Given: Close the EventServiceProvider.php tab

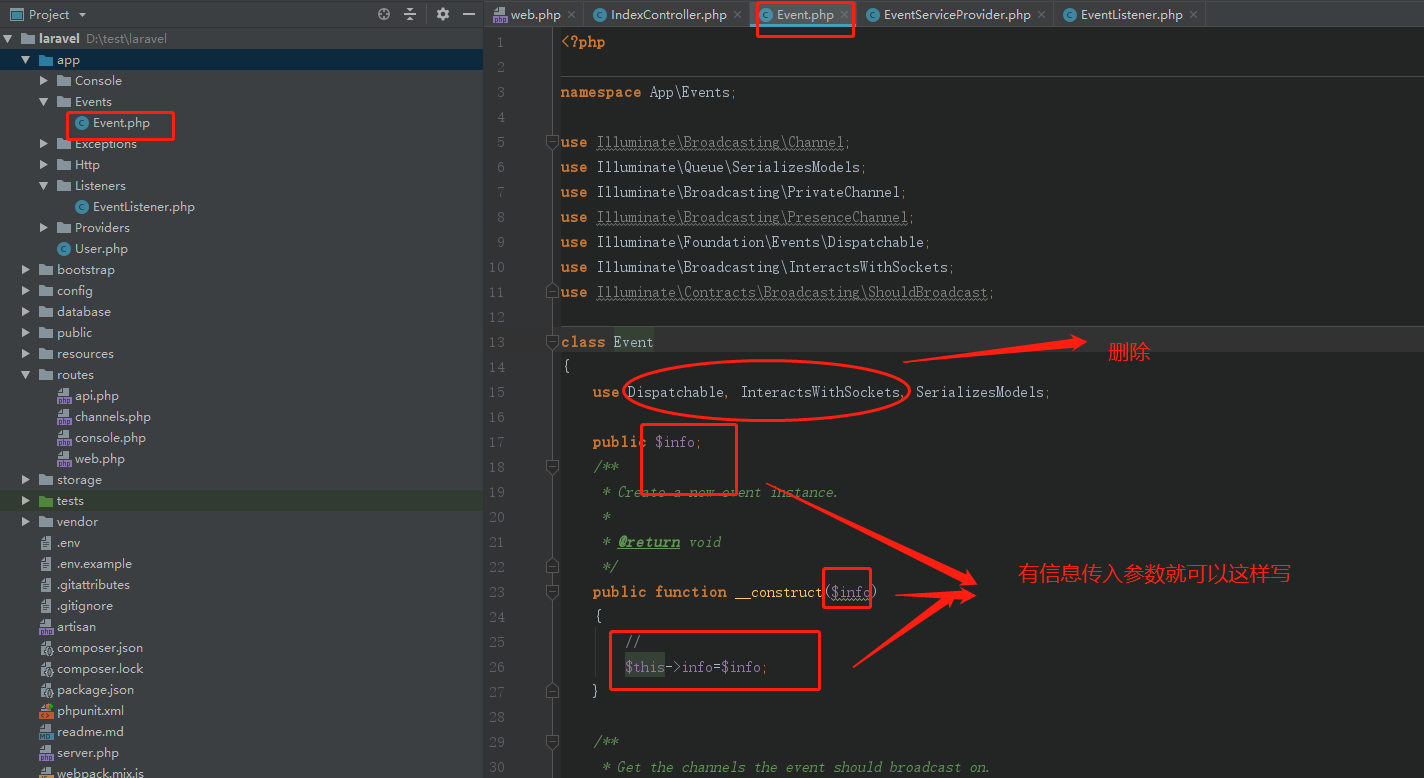Looking at the screenshot, I should pyautogui.click(x=1041, y=15).
